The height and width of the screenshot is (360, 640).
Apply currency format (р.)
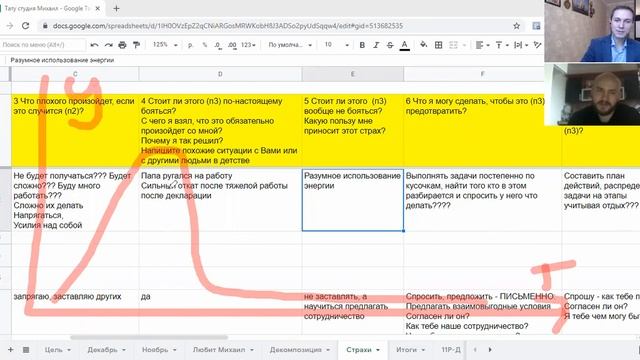[x=190, y=45]
